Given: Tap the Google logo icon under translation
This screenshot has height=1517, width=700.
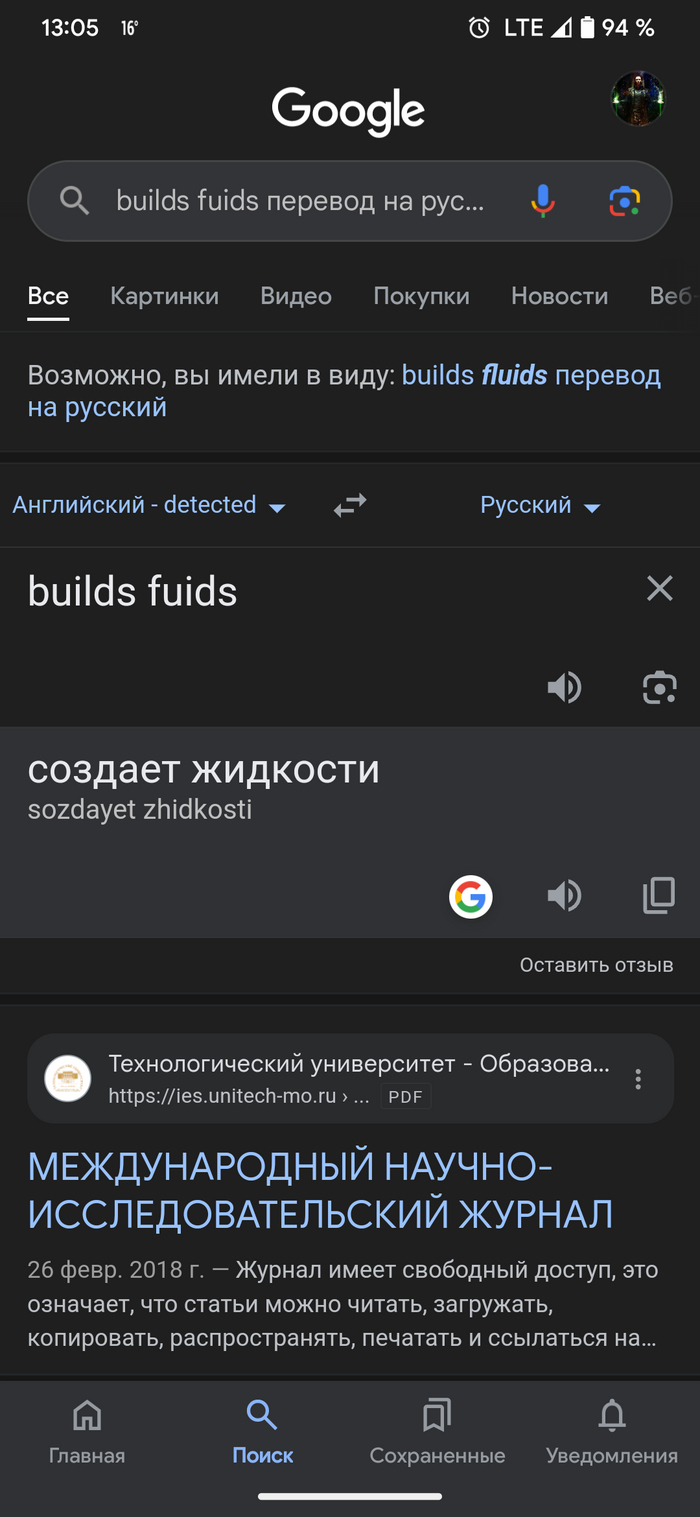Looking at the screenshot, I should (x=471, y=896).
